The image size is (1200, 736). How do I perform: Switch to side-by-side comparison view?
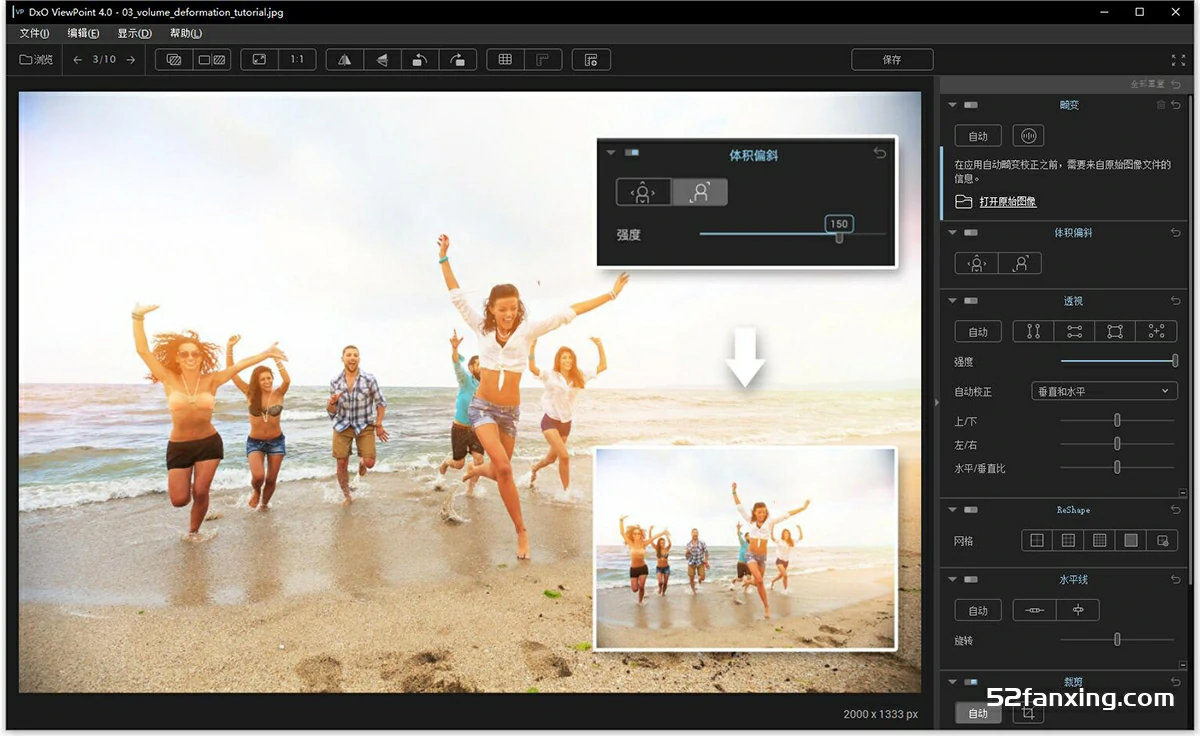tap(212, 60)
